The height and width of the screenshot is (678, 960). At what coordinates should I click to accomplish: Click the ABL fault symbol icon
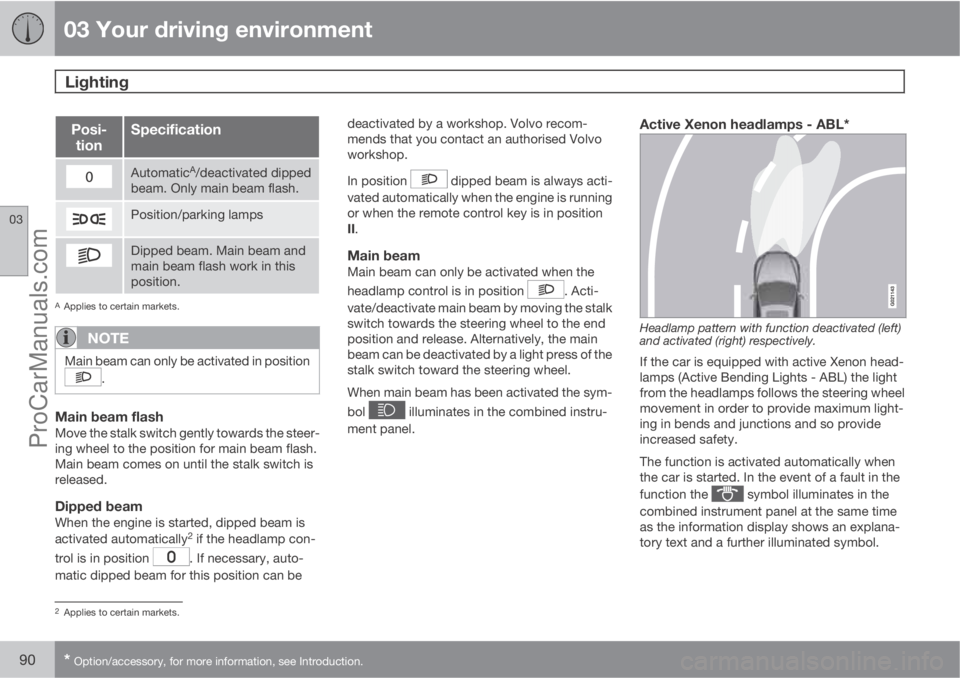[x=727, y=494]
